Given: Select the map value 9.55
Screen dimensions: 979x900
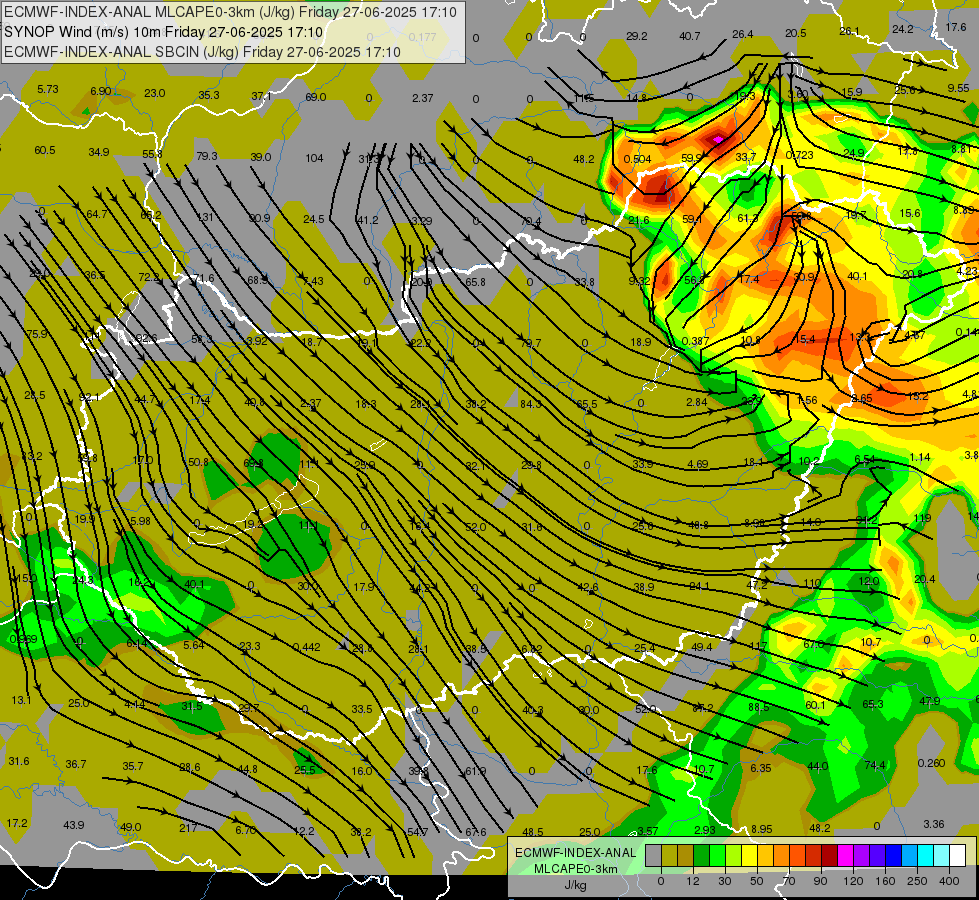Looking at the screenshot, I should [958, 88].
